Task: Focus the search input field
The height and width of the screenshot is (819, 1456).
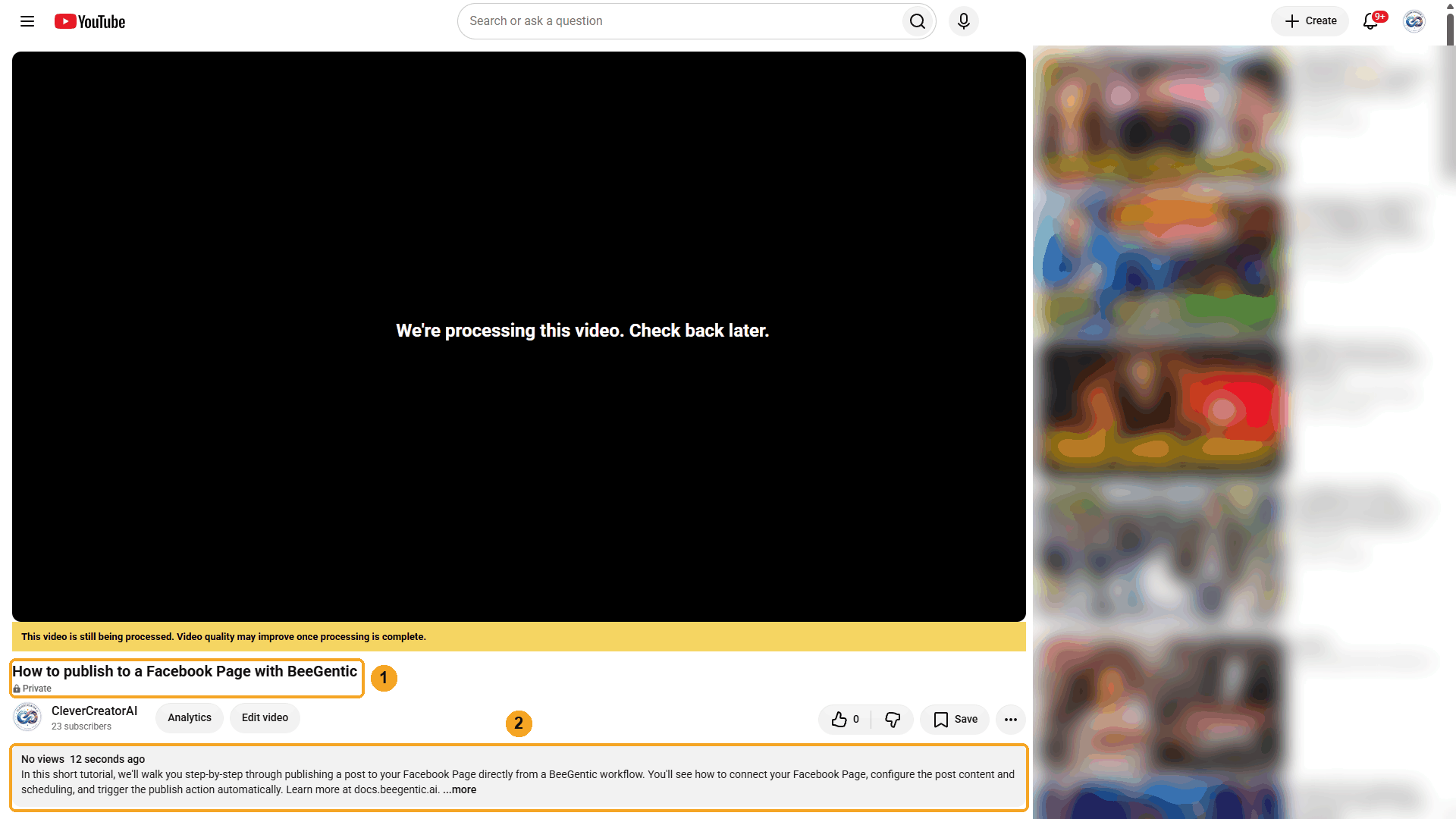Action: tap(679, 21)
